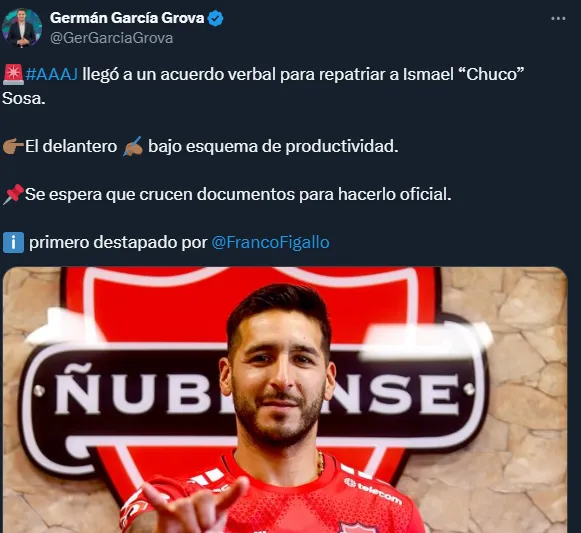
Task: Open the three-dot more options menu
Action: pyautogui.click(x=558, y=18)
